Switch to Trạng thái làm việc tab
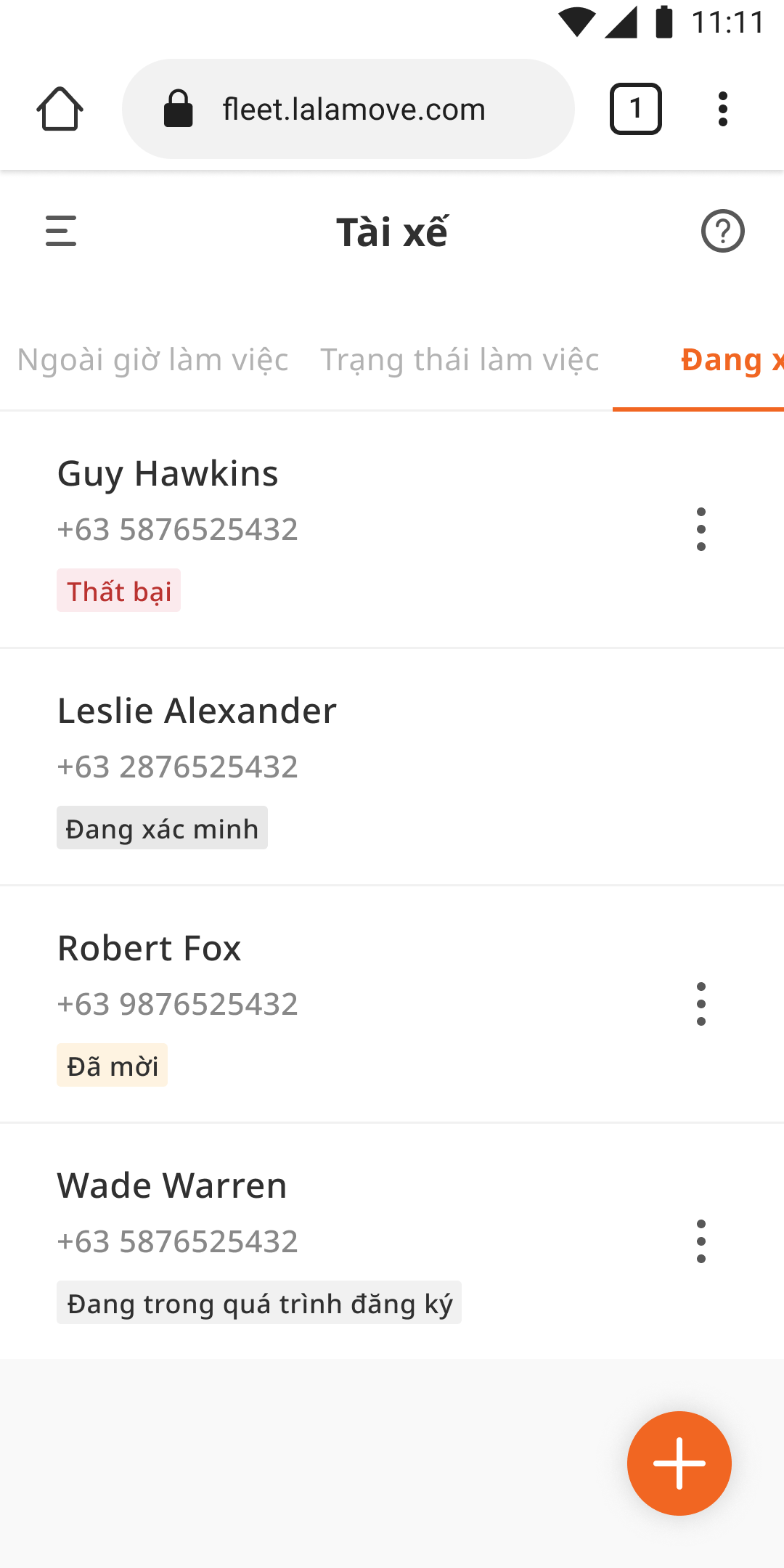Viewport: 784px width, 1568px height. (x=460, y=360)
